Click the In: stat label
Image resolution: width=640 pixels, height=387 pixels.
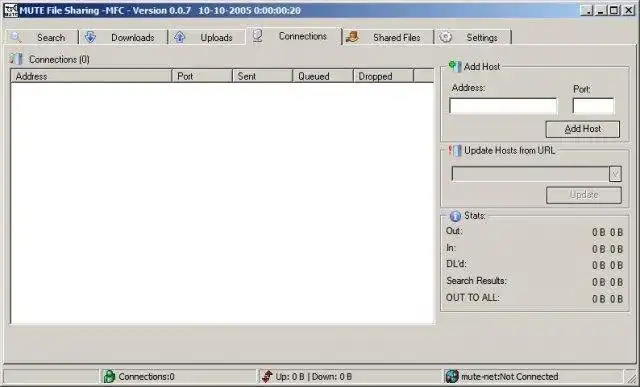(451, 248)
